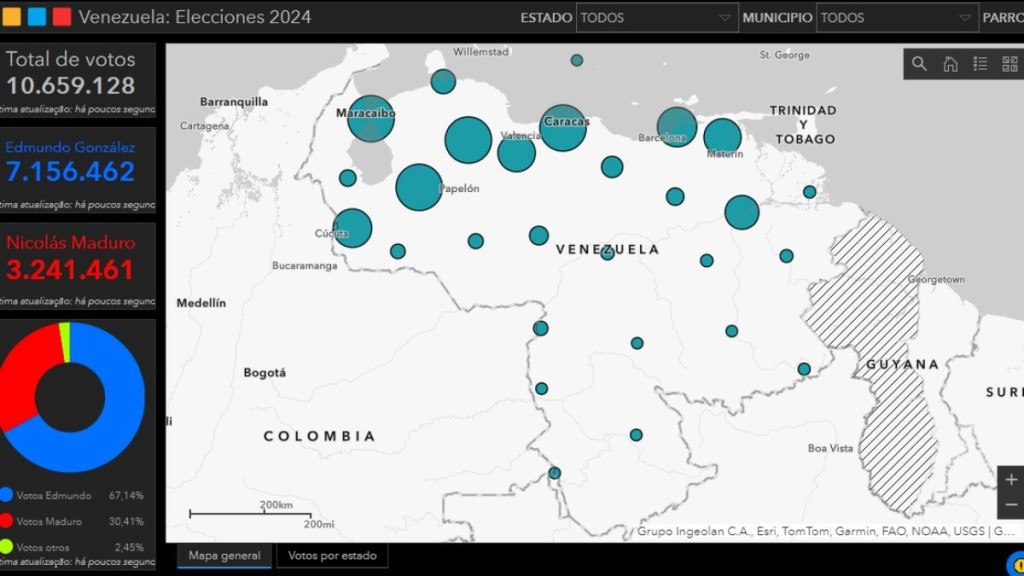The image size is (1024, 576).
Task: Toggle Votos Edmundo legend entry
Action: click(54, 495)
